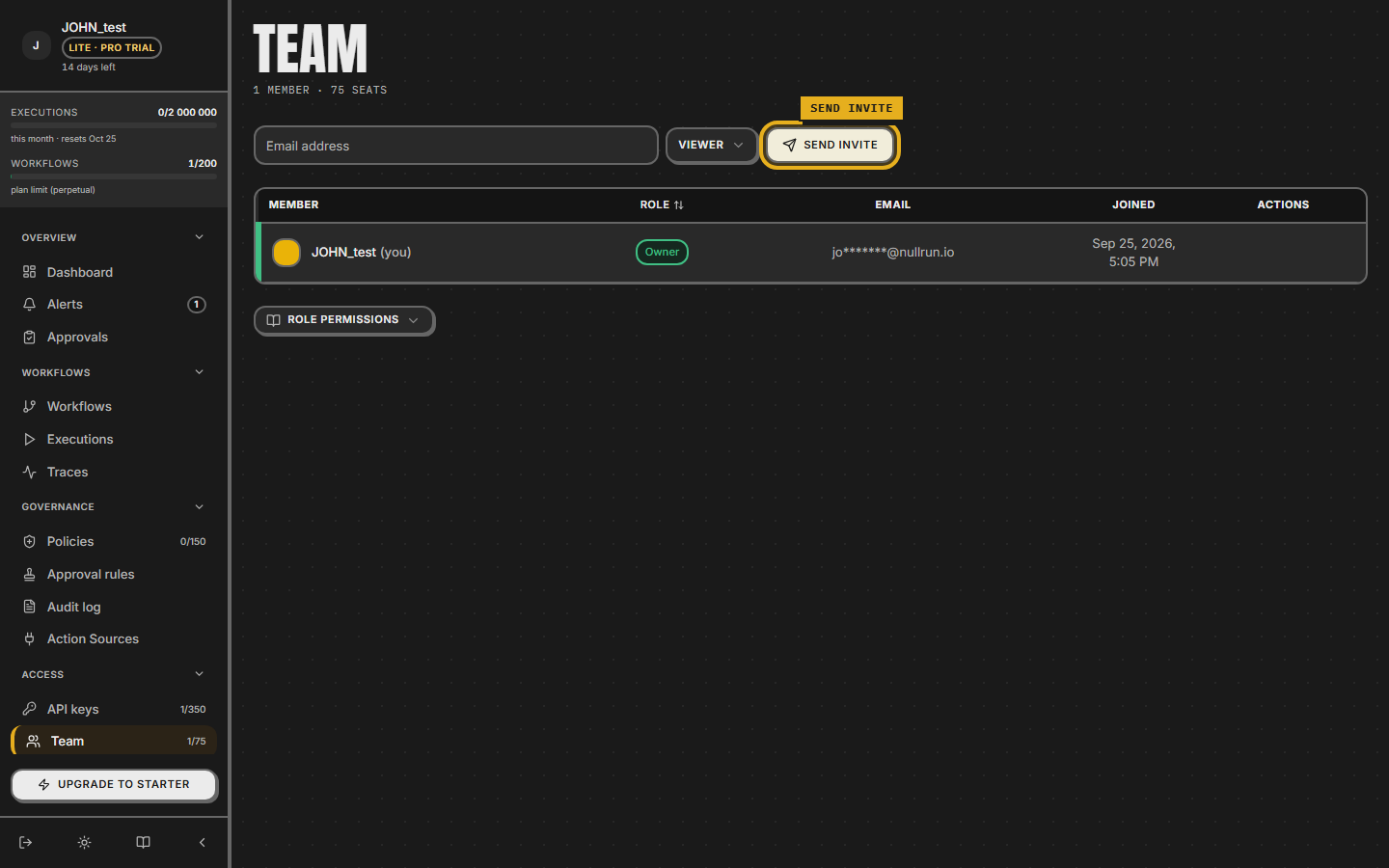Screen dimensions: 1389x868
Task: Open the VIEWER role dropdown
Action: pos(711,145)
